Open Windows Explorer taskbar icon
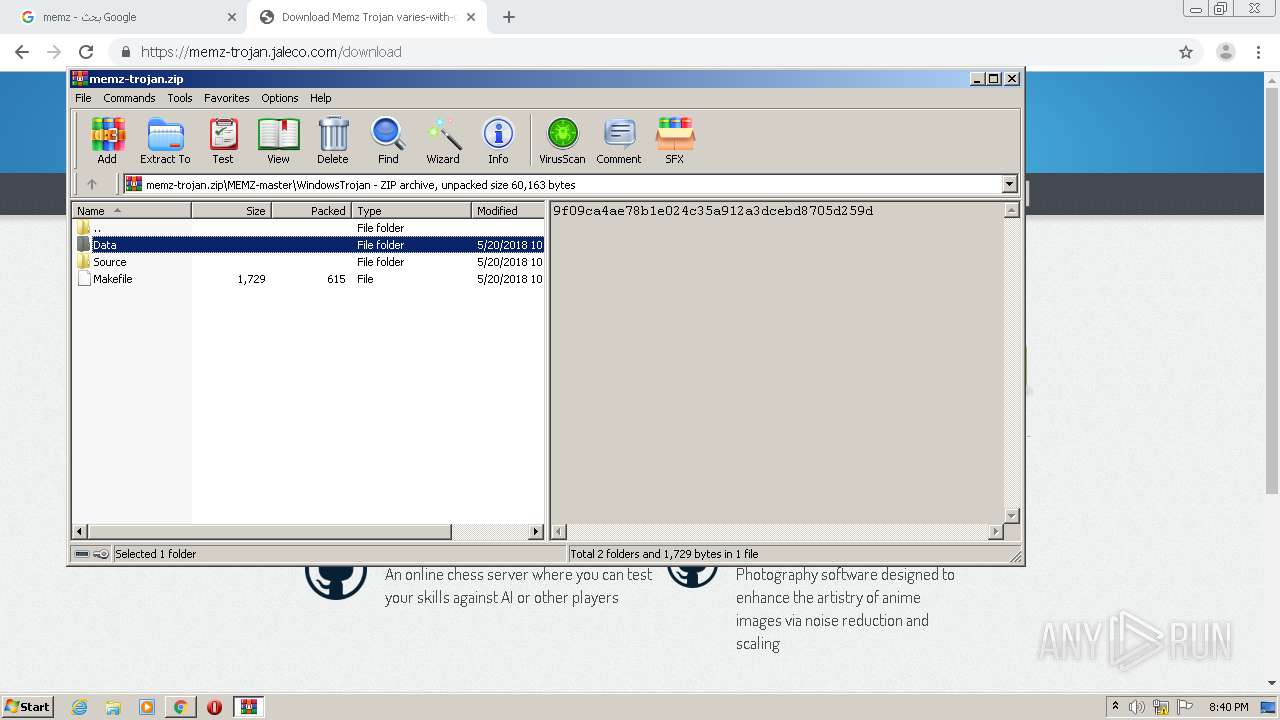 113,707
